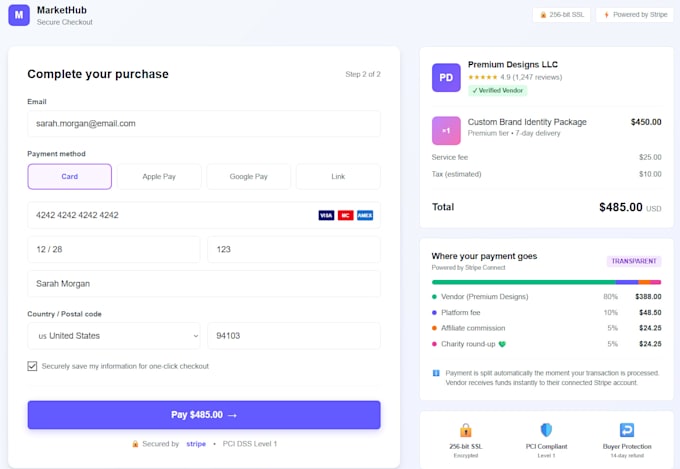Open the United States country dropdown
Viewport: 680px width, 469px height.
[x=114, y=336]
